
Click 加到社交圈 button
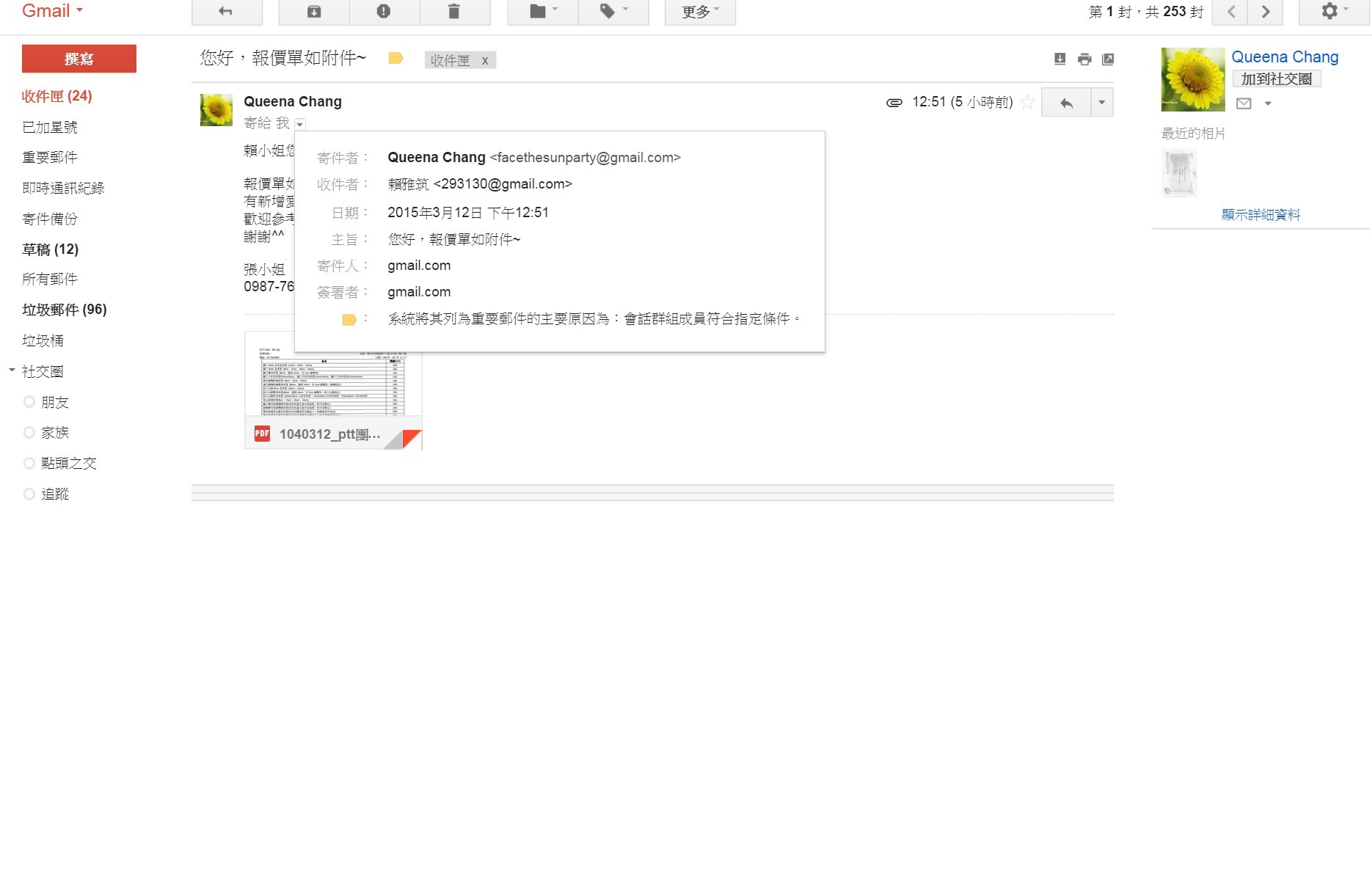(x=1277, y=79)
